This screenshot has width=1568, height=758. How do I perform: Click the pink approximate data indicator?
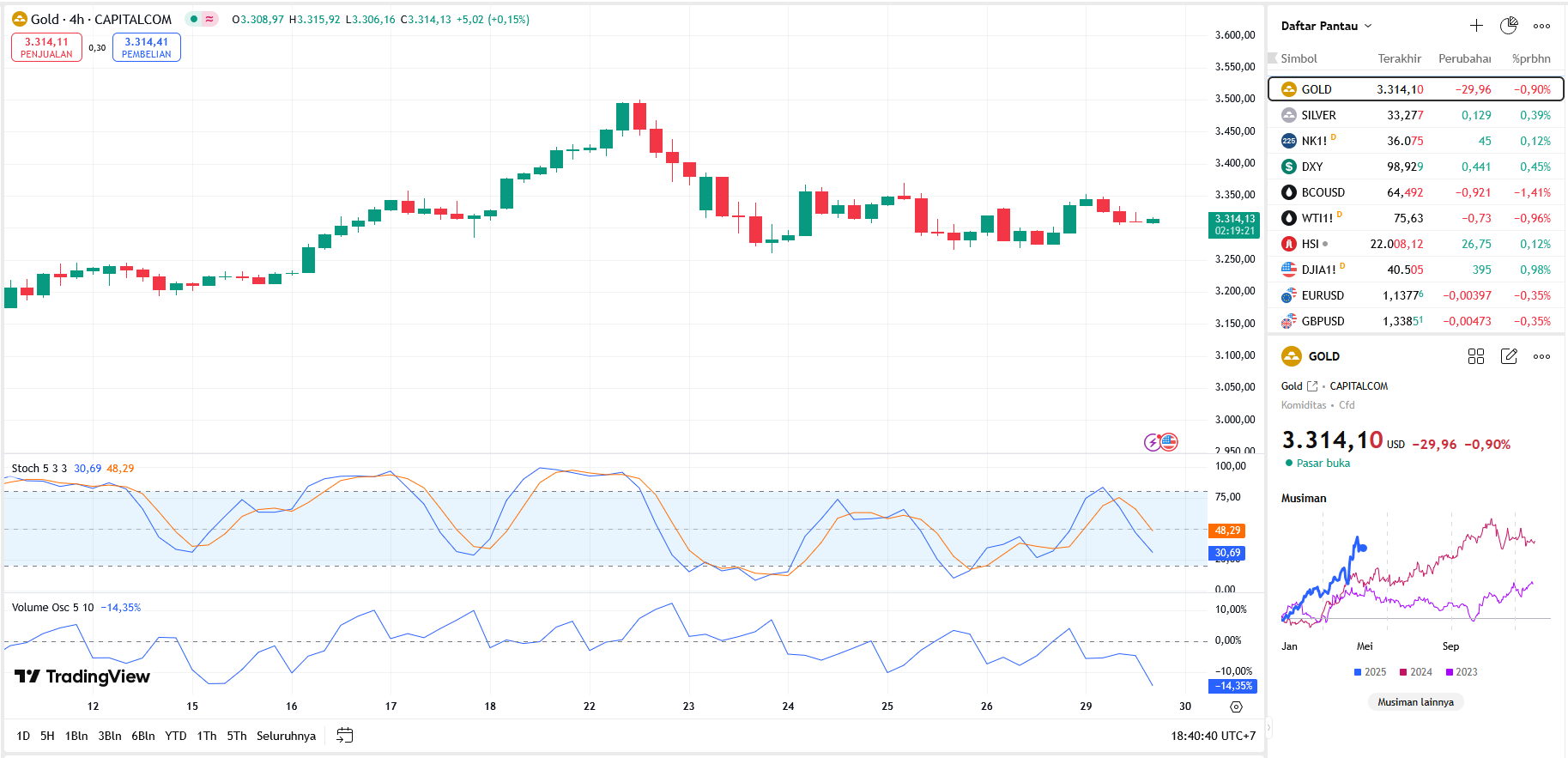point(209,19)
